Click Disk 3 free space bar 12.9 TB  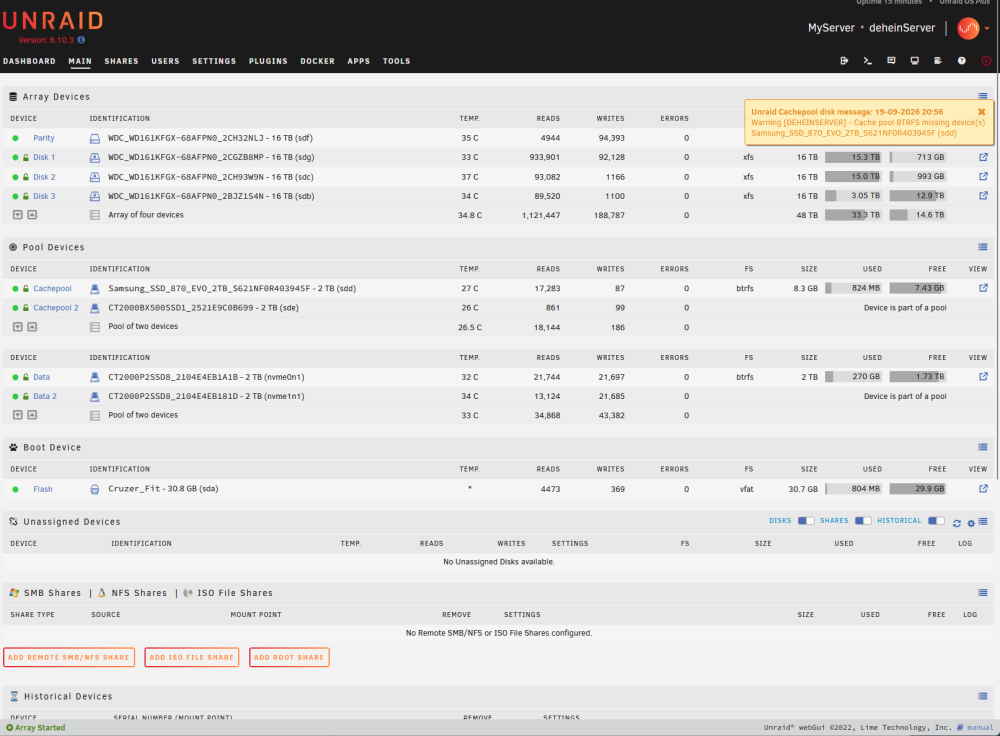pyautogui.click(x=918, y=196)
